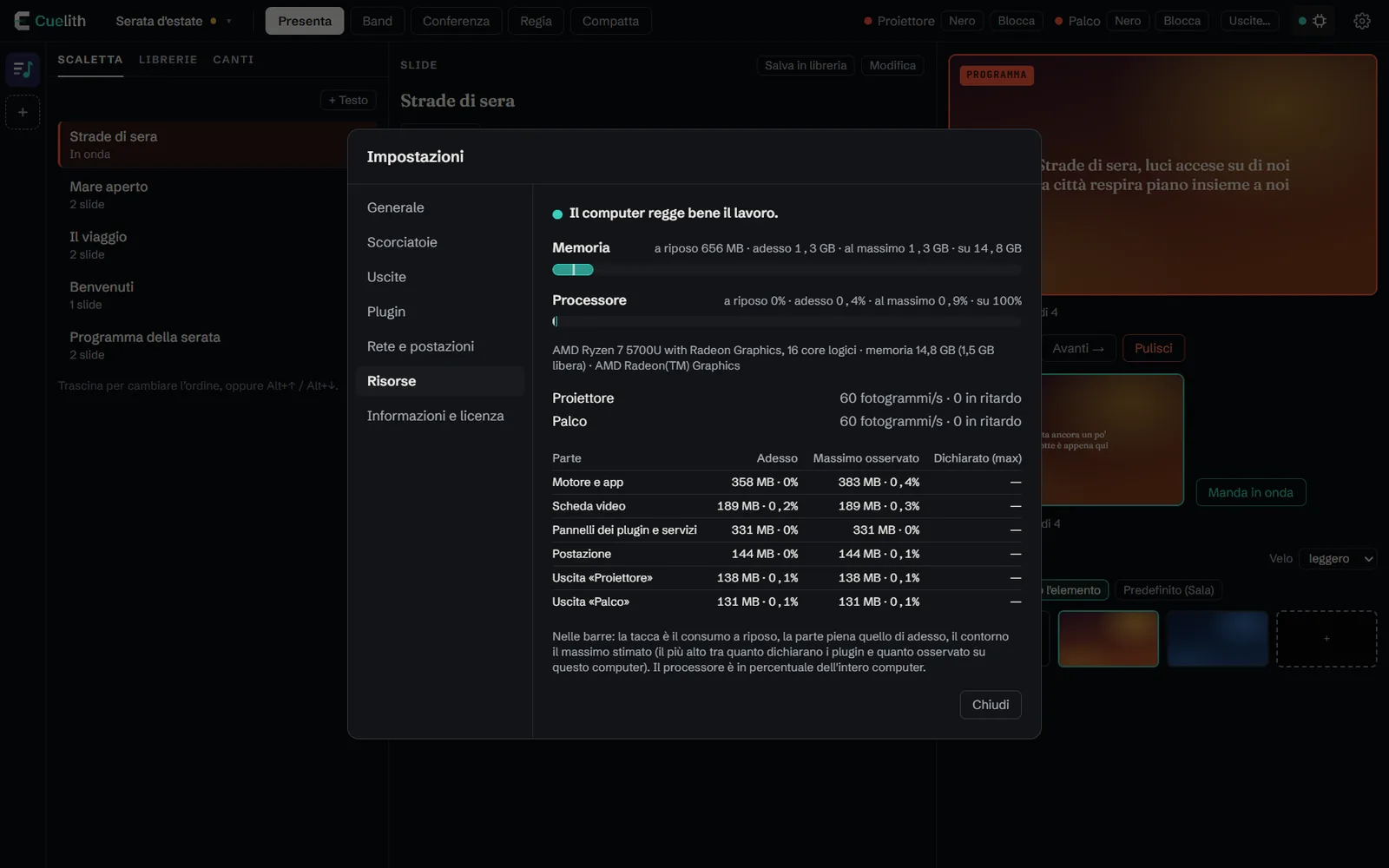Toggle Blocca for the Palco output
Screen dimensions: 1389x868
click(1182, 21)
